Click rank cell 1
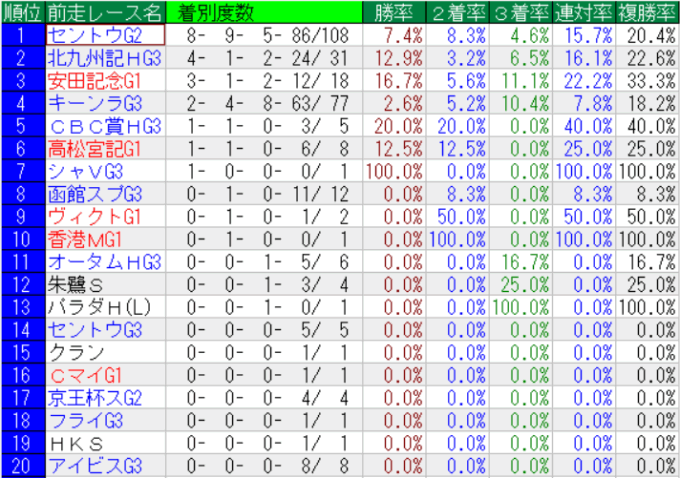 [23, 35]
